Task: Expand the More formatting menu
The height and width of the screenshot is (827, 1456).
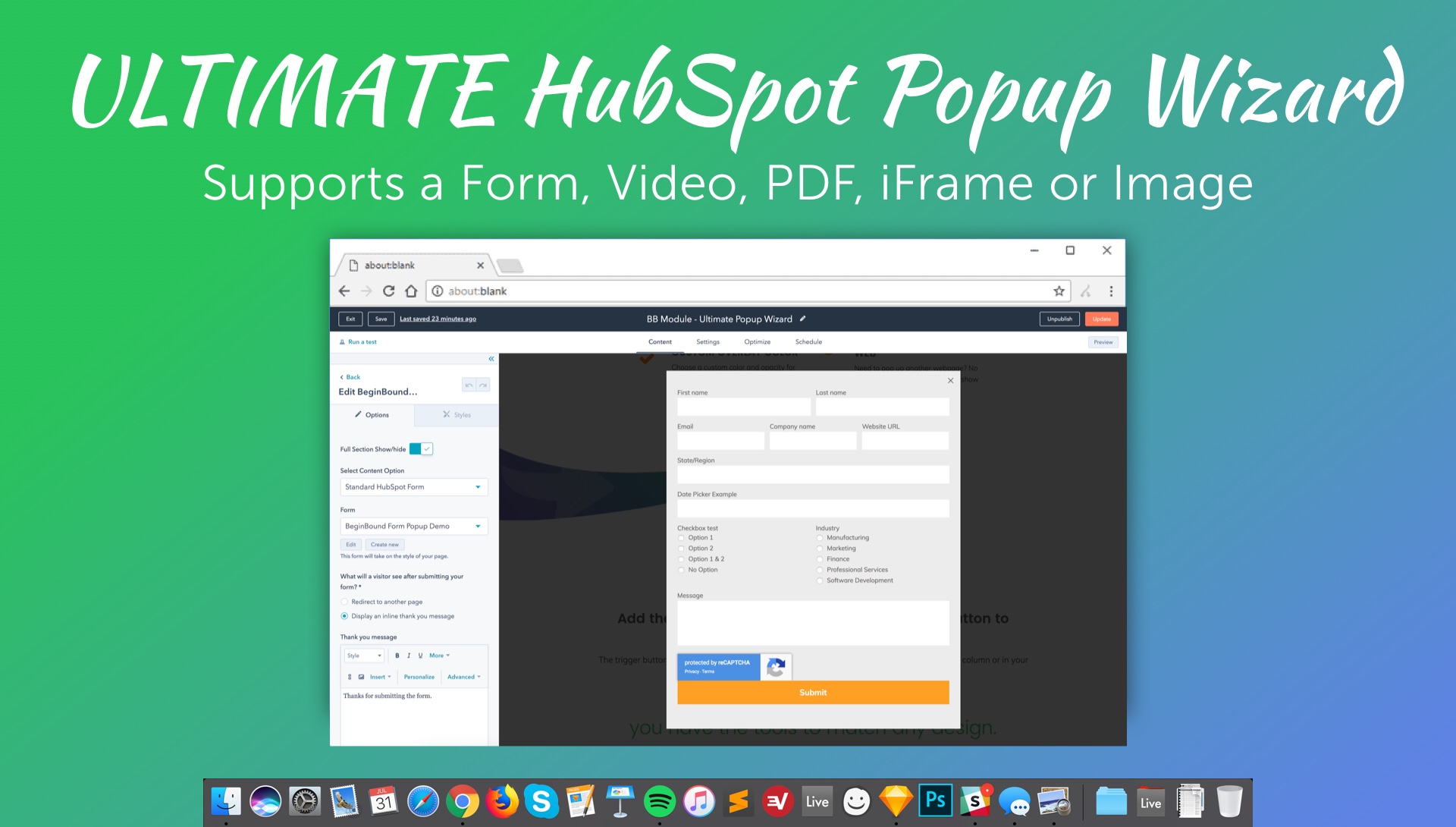Action: pos(439,656)
